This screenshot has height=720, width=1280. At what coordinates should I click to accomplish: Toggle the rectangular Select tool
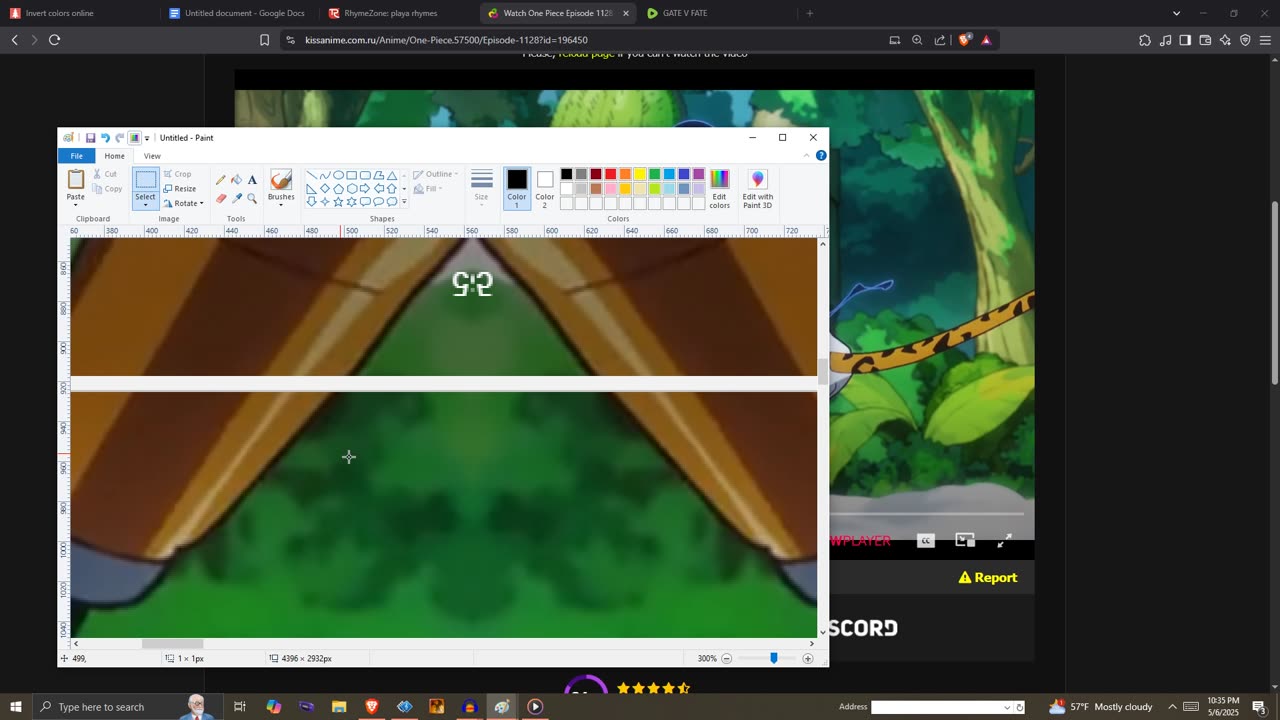coord(146,180)
